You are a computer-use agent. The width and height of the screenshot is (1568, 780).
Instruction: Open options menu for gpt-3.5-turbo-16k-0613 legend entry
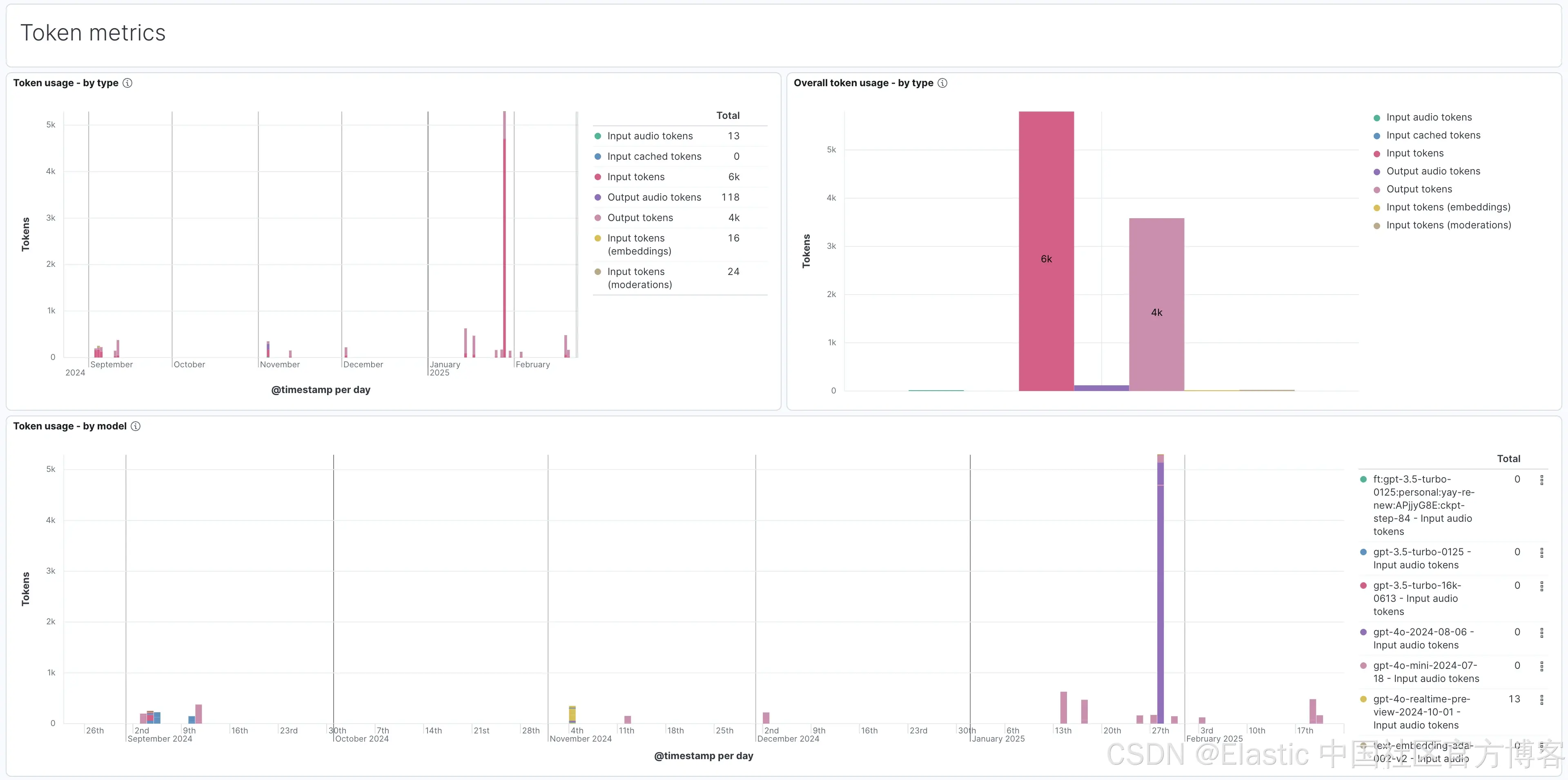point(1542,586)
